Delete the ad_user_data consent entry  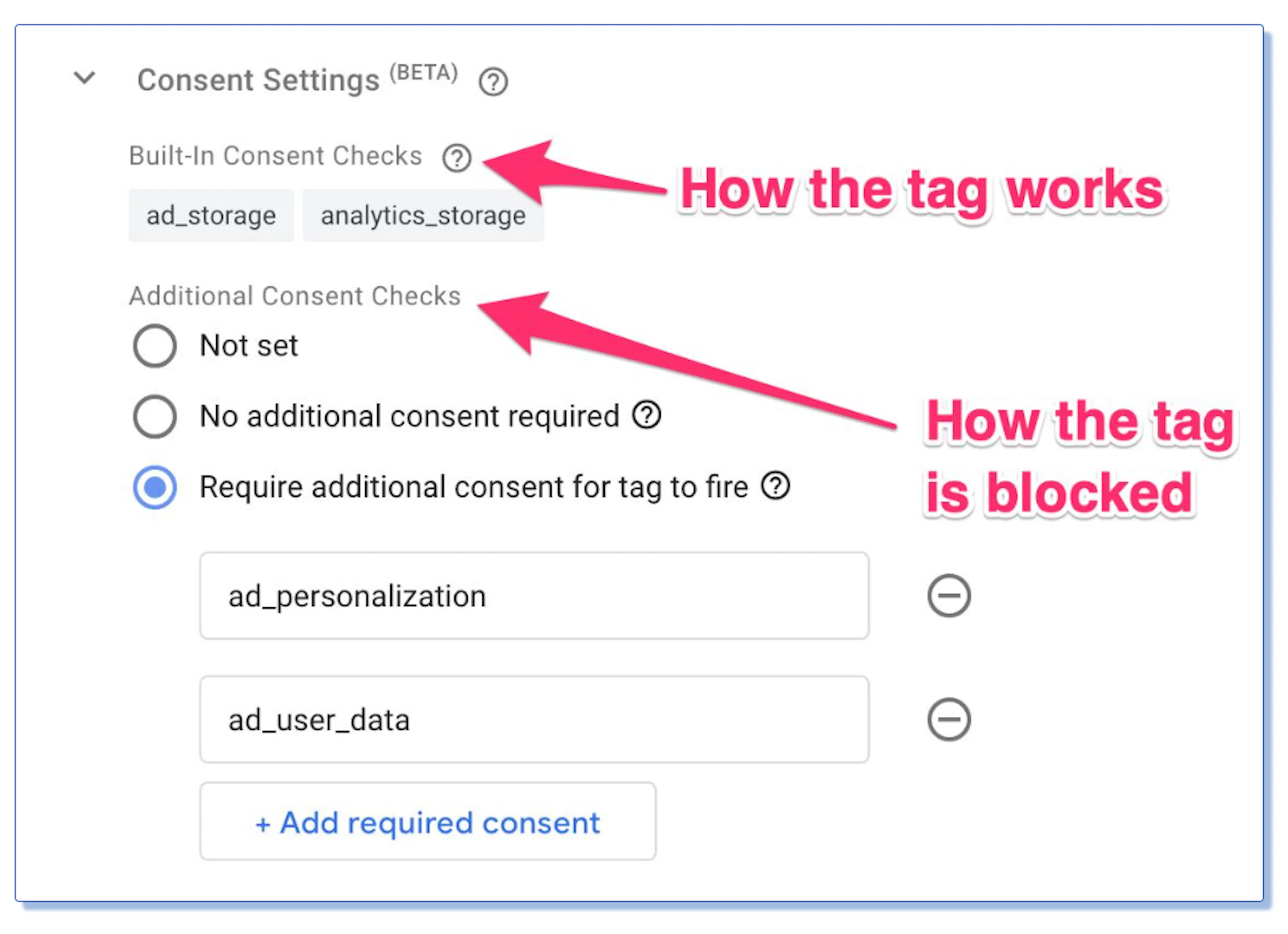949,719
